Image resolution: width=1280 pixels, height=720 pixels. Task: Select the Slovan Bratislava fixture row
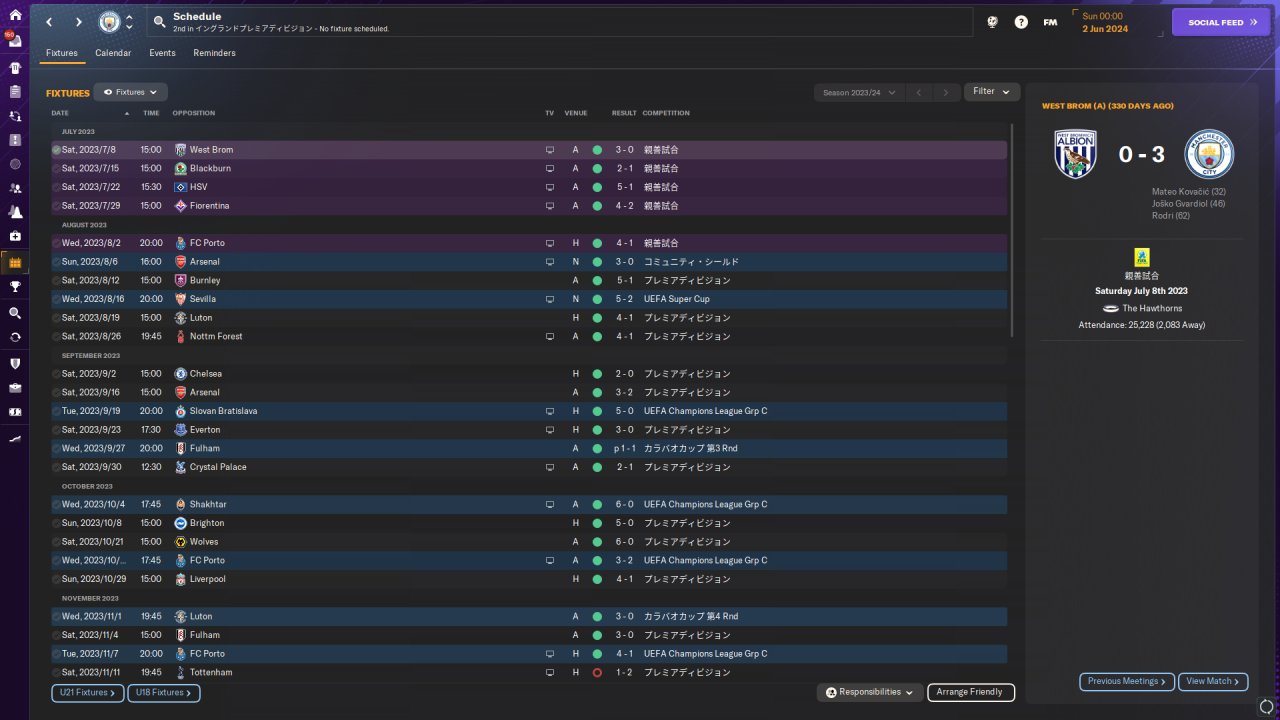529,411
